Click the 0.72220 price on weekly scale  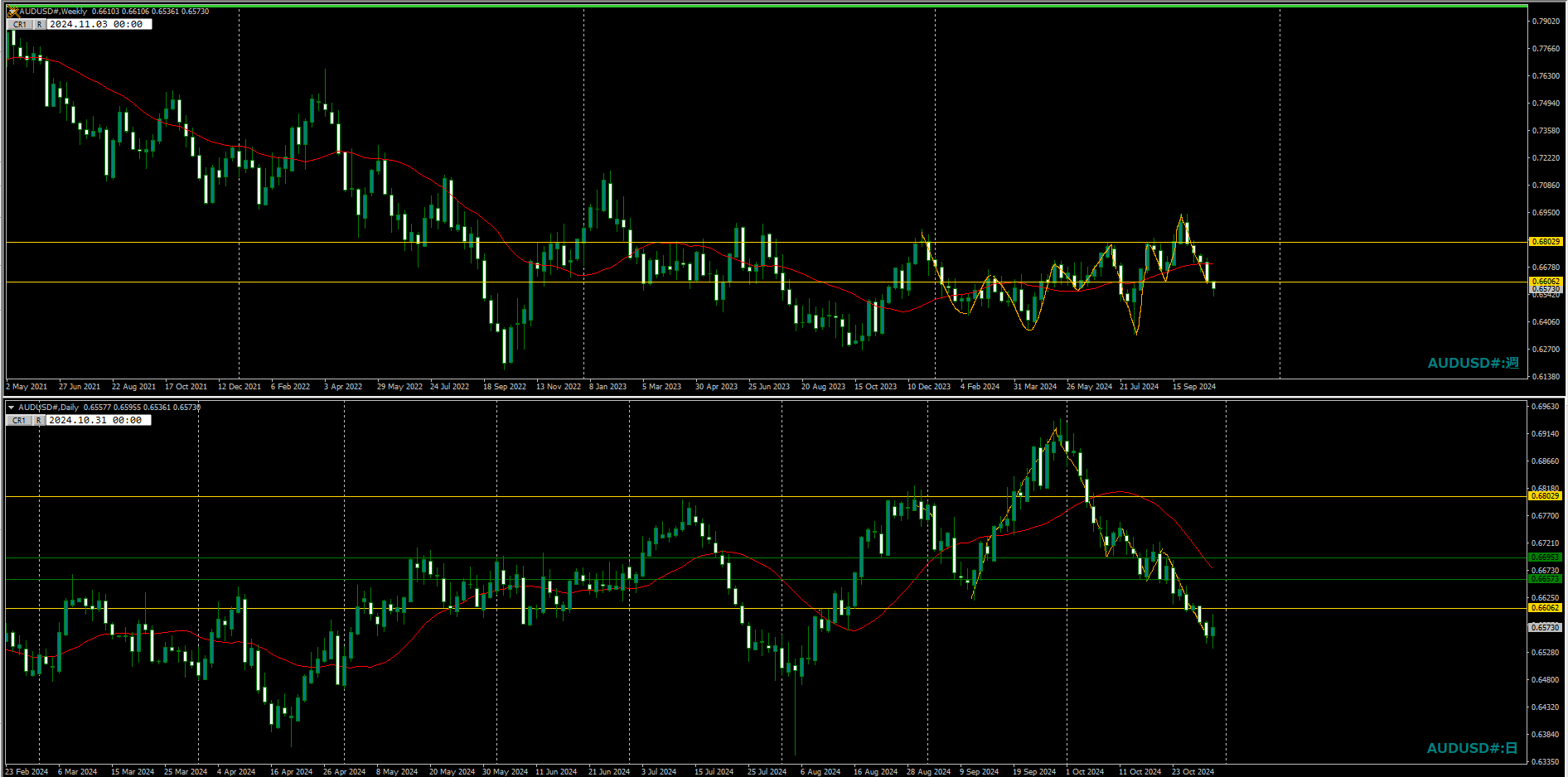pyautogui.click(x=1546, y=158)
